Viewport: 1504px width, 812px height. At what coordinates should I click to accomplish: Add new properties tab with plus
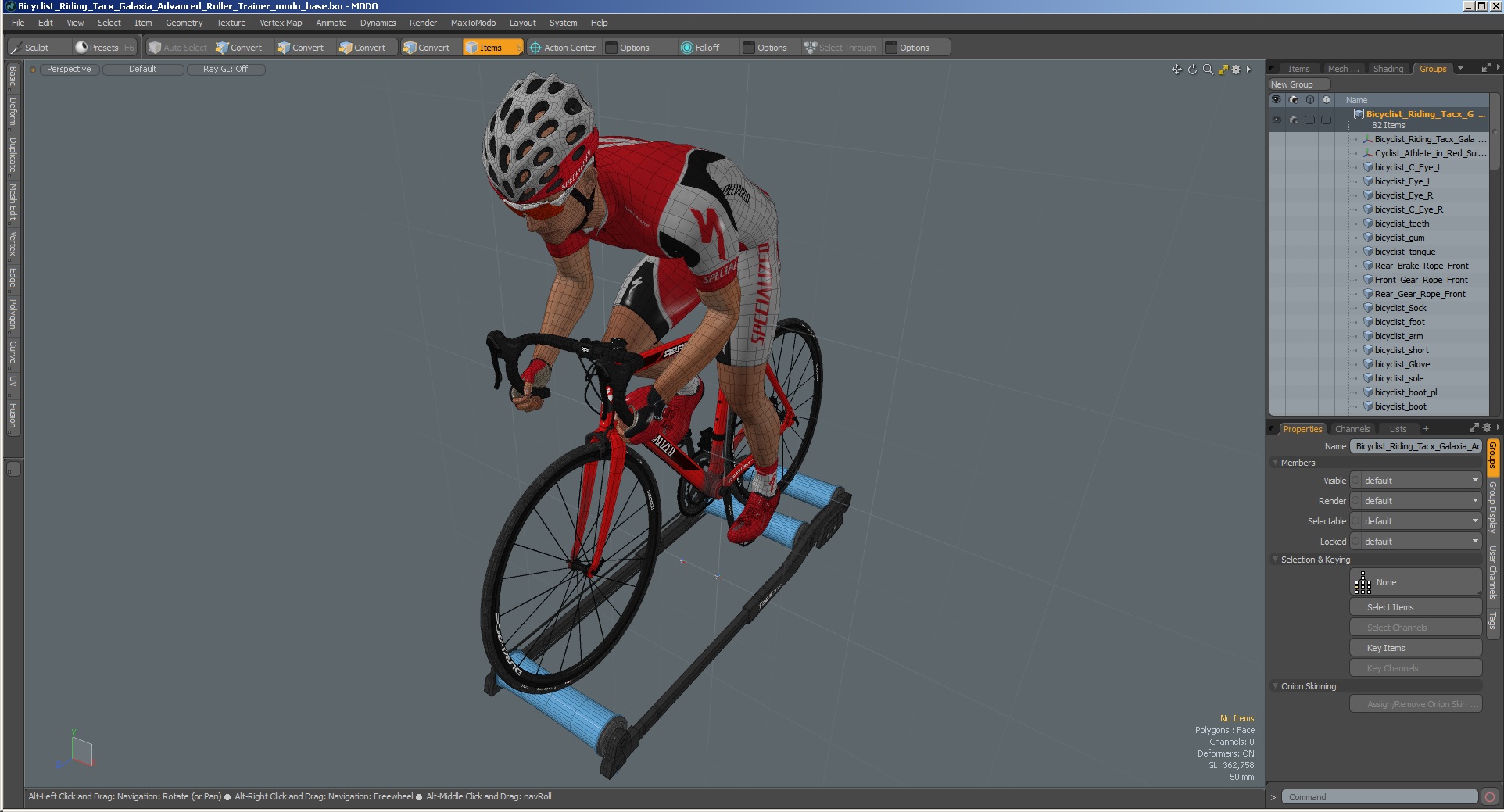(1426, 429)
